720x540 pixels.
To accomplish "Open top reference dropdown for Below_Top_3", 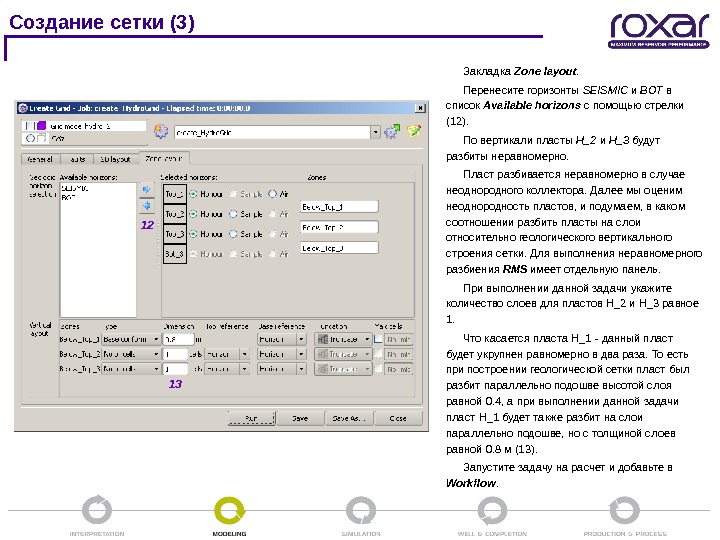I will pyautogui.click(x=245, y=369).
